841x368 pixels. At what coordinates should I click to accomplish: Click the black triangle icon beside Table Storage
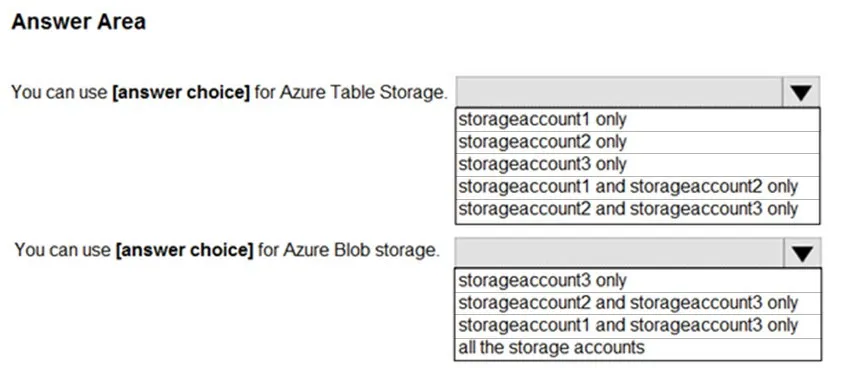[801, 93]
